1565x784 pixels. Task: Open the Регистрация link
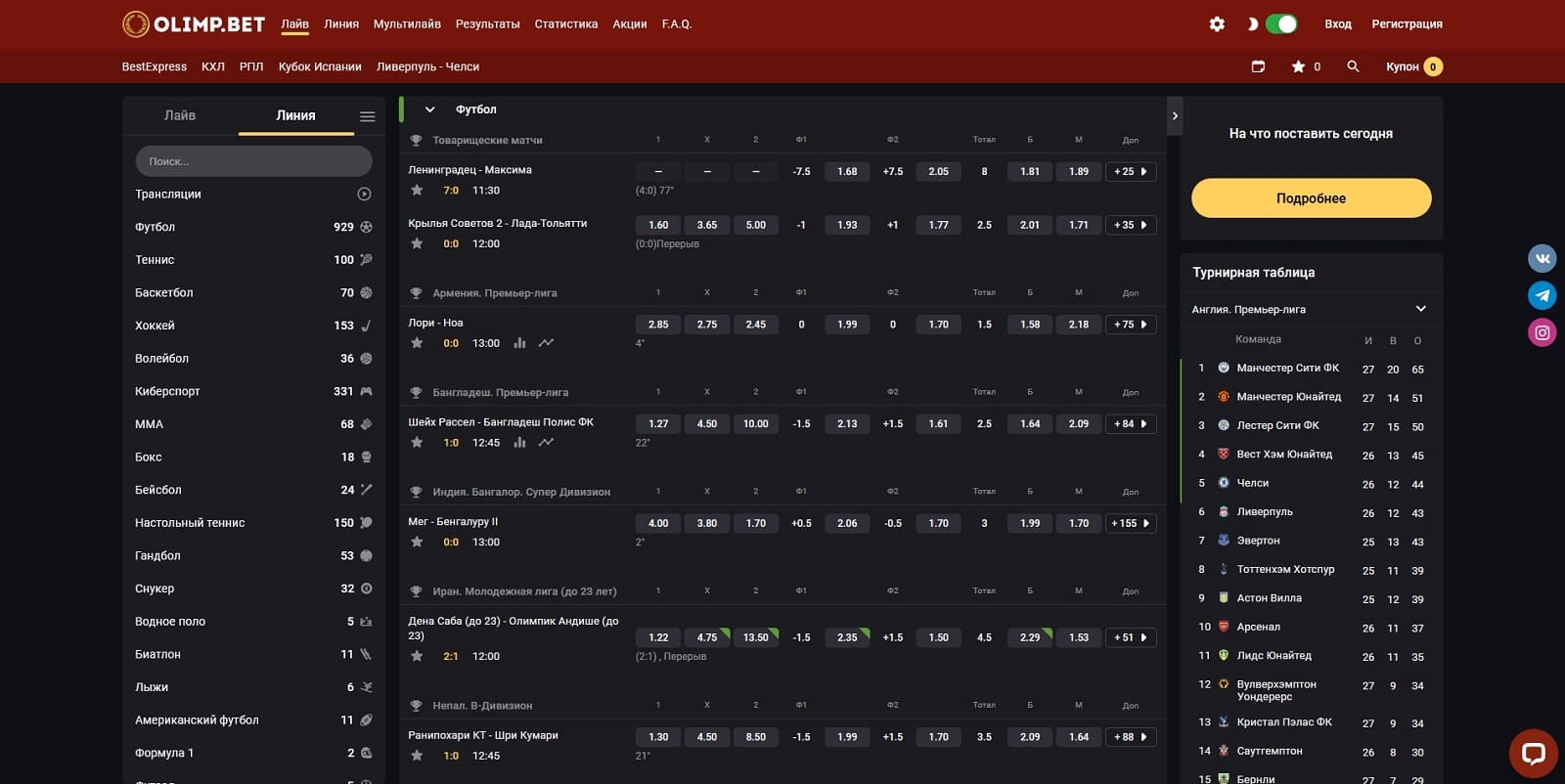1407,24
